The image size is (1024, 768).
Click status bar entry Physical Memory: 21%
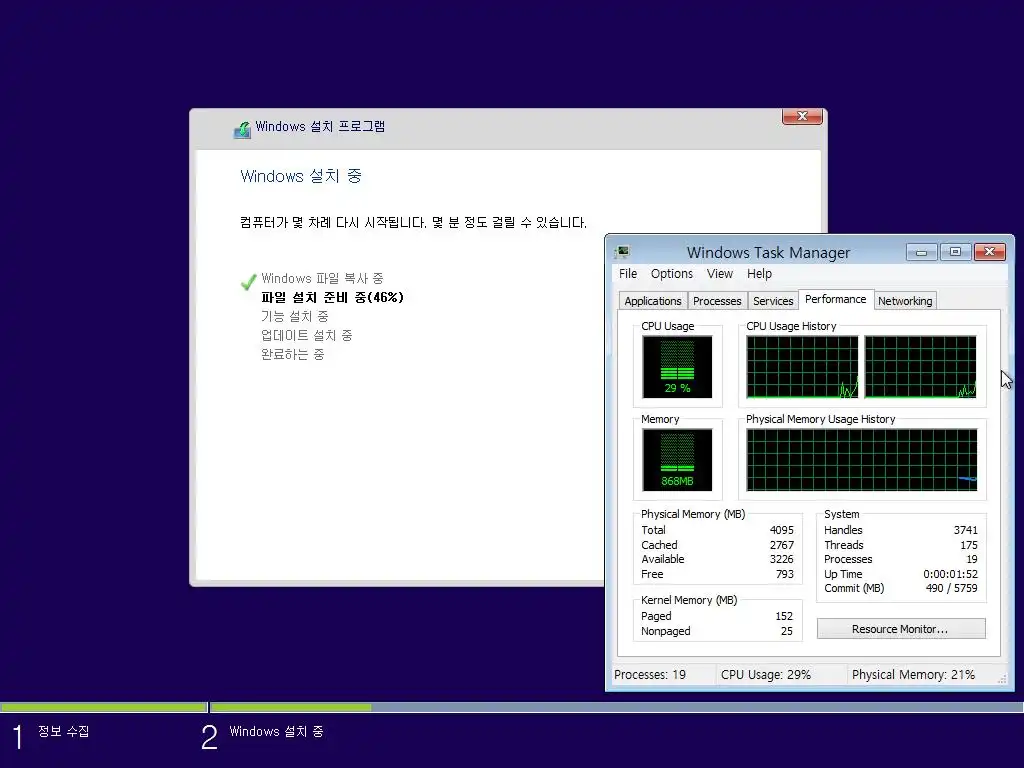pos(913,675)
